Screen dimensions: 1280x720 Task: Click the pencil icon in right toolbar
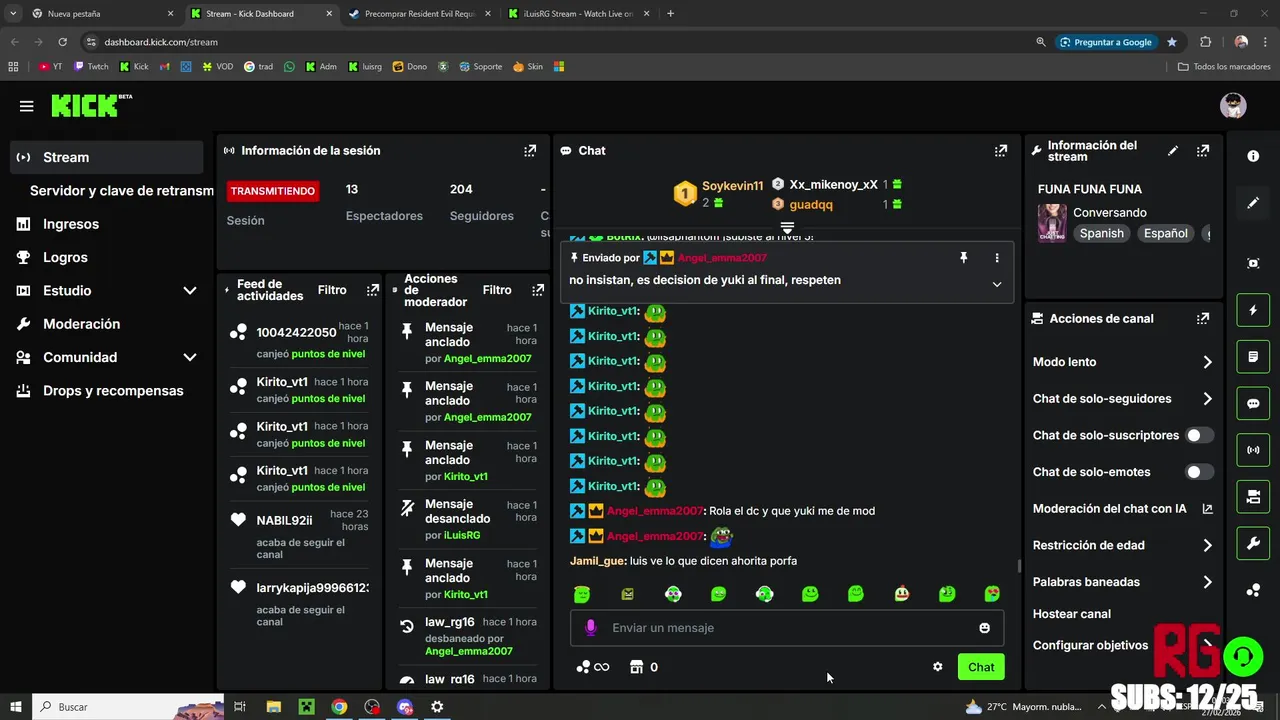pyautogui.click(x=1253, y=203)
